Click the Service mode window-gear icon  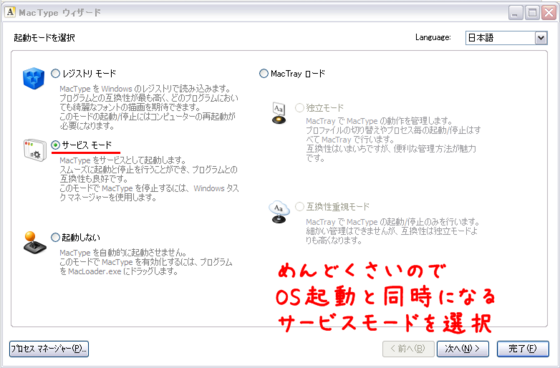(x=35, y=150)
